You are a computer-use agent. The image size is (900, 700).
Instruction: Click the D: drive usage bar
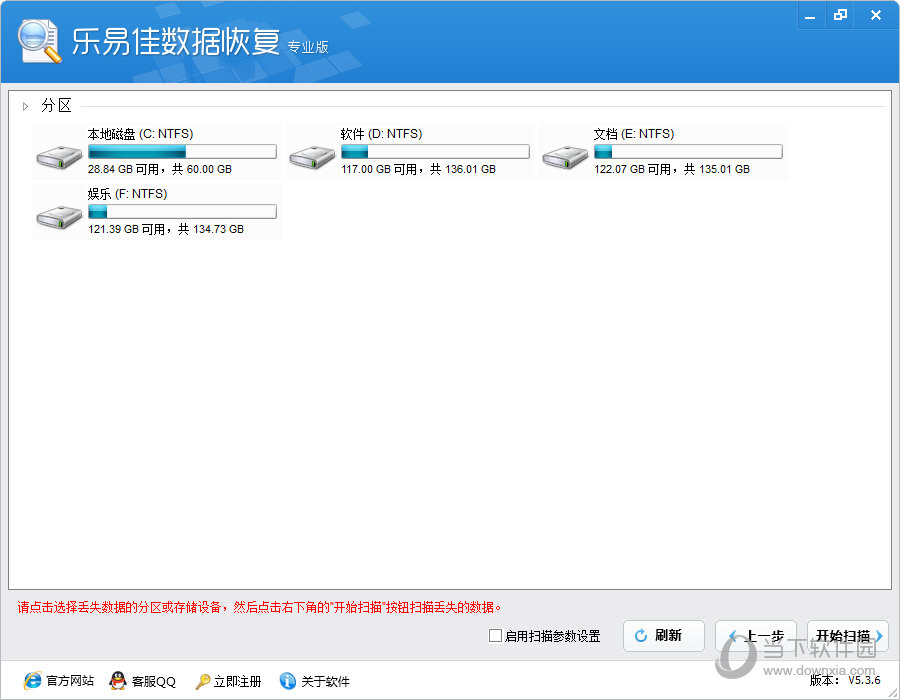436,151
